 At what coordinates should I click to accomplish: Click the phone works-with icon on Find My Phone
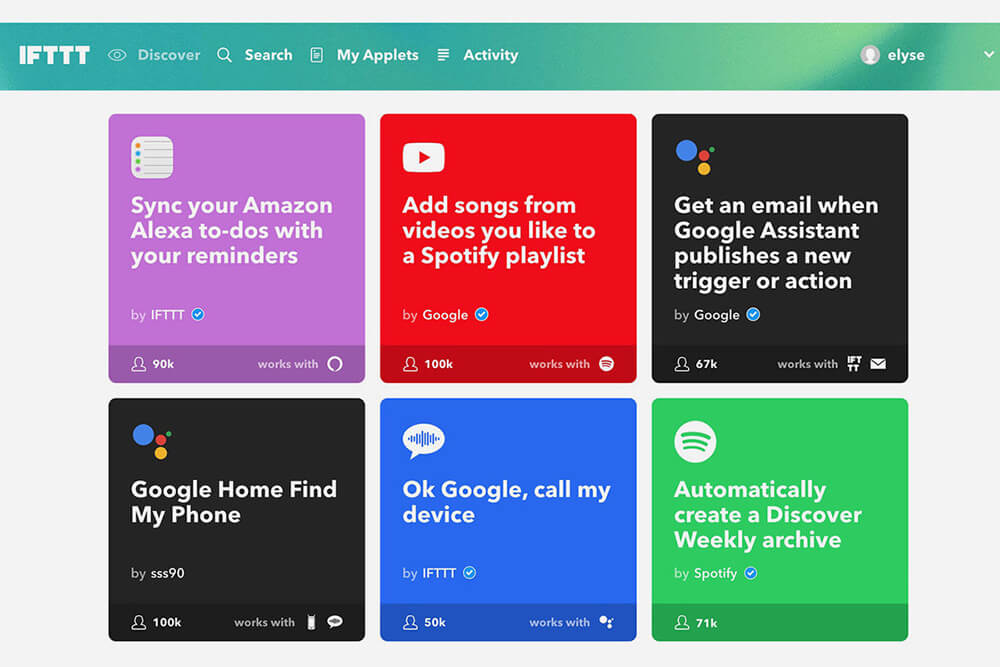(x=312, y=622)
